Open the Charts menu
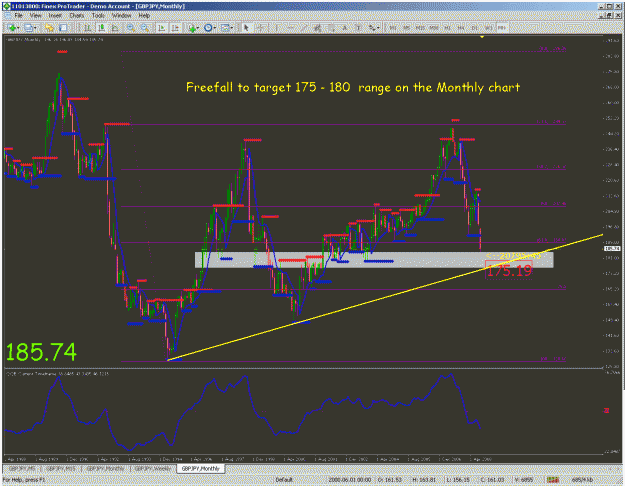The width and height of the screenshot is (625, 486). [x=77, y=16]
